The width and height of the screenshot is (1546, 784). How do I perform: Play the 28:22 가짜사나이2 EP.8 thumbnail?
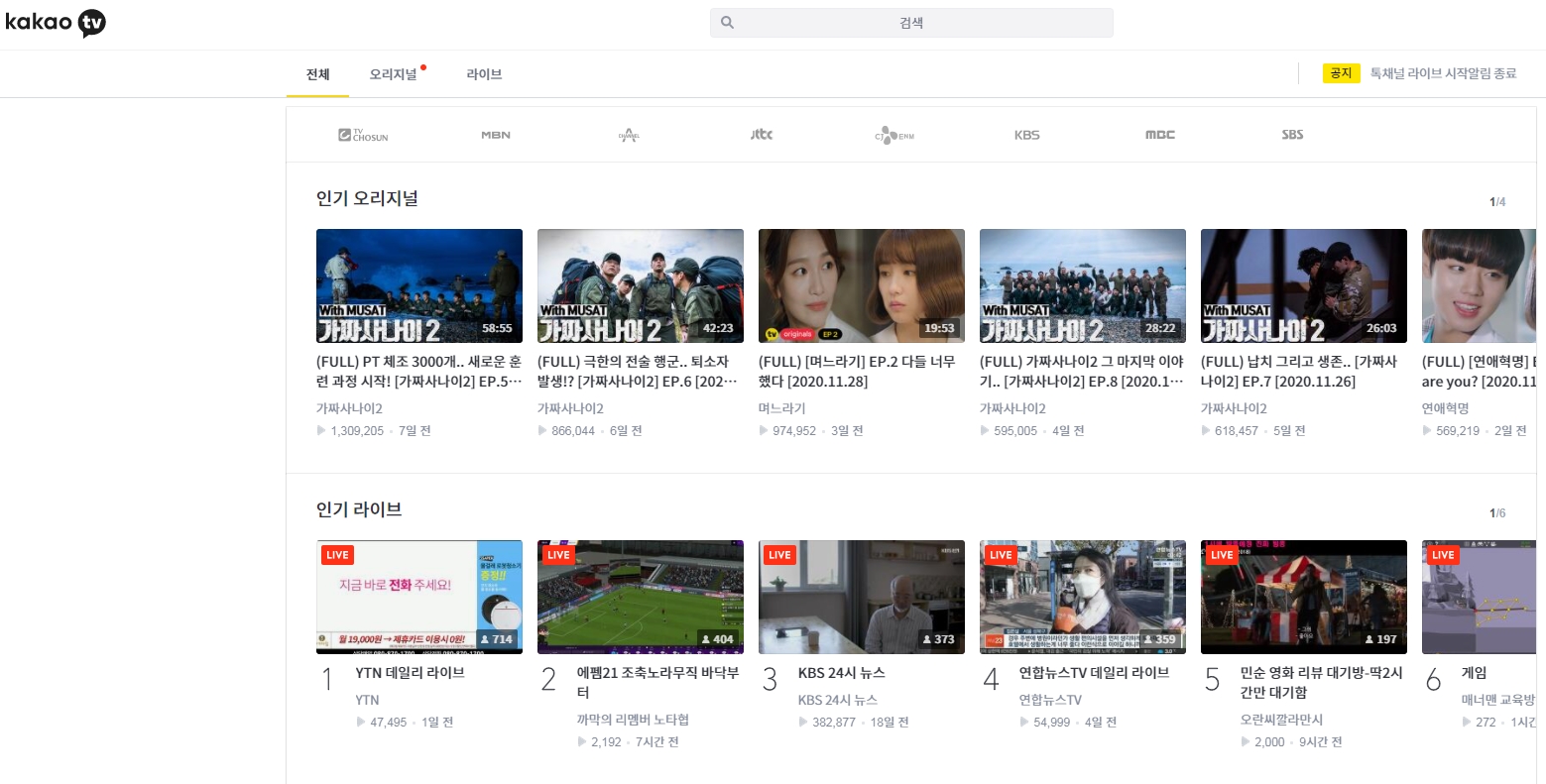[1083, 286]
